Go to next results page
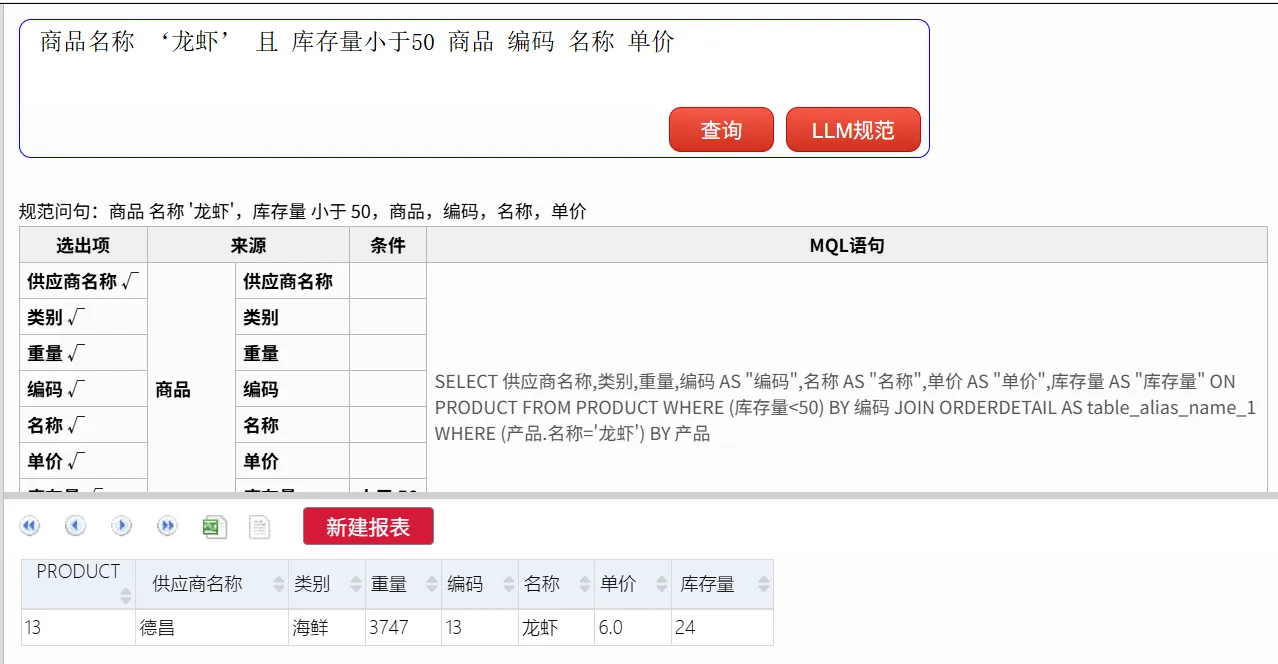The image size is (1278, 664). (x=121, y=526)
